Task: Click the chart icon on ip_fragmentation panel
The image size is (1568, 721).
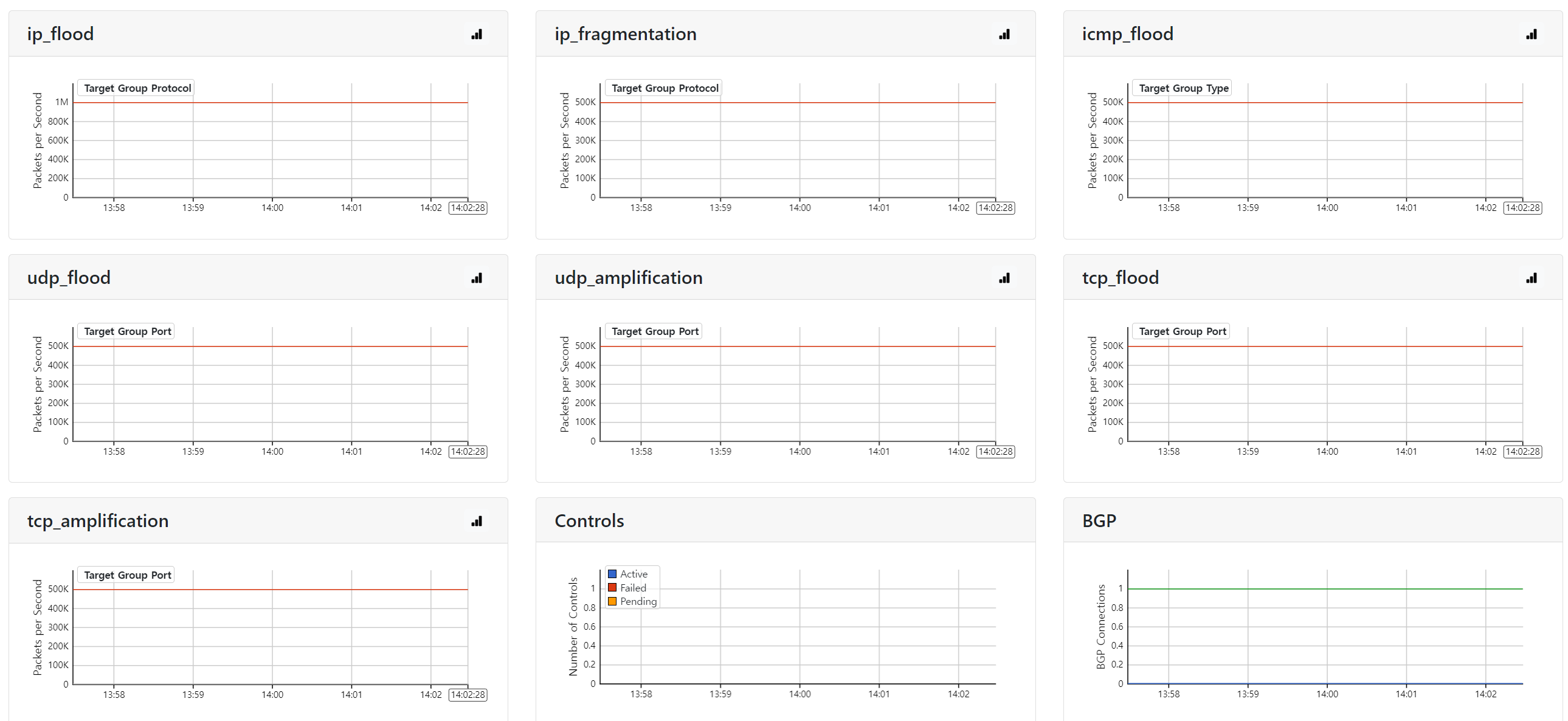Action: tap(1004, 34)
